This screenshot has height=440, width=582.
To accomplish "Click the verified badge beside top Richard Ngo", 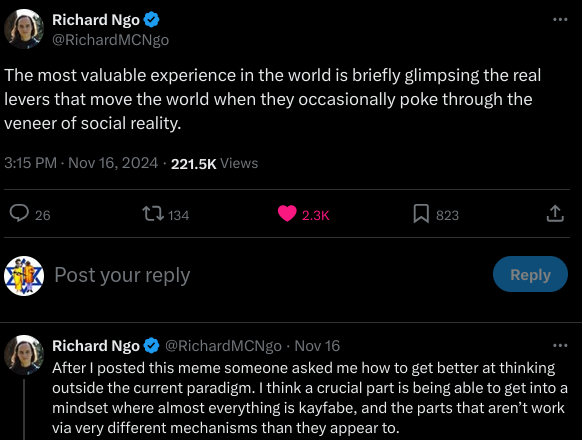I will coord(151,20).
